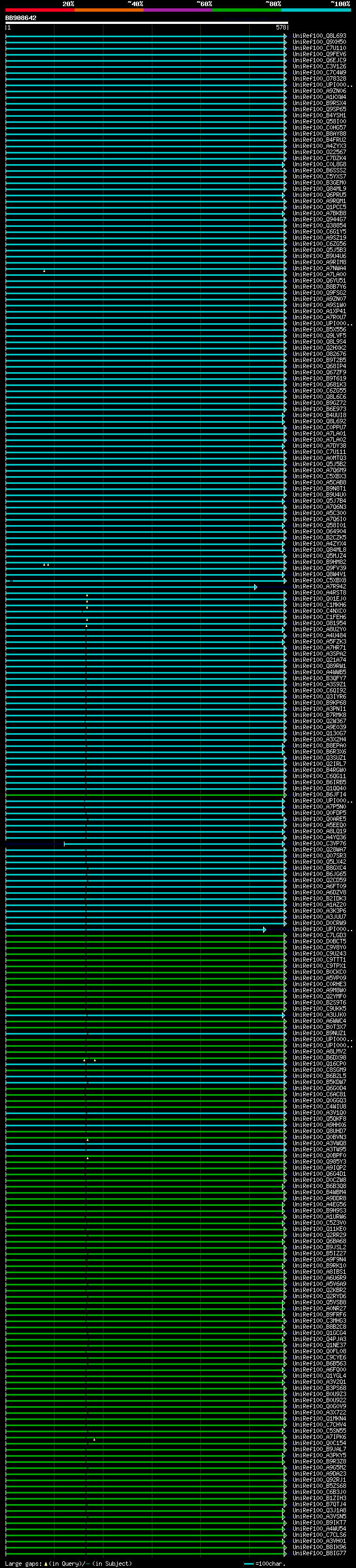
Task: Click hit label UniRef100_B4FRU2
Action: tap(319, 140)
